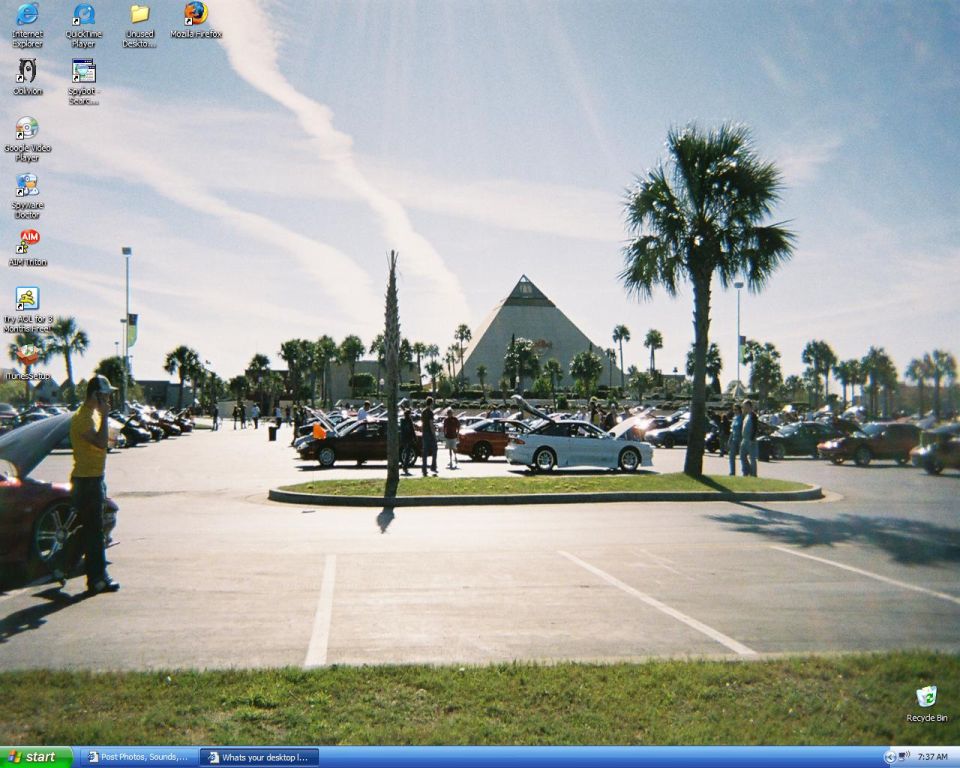Select the Google Video Player shortcut
This screenshot has height=768, width=960.
coord(28,138)
